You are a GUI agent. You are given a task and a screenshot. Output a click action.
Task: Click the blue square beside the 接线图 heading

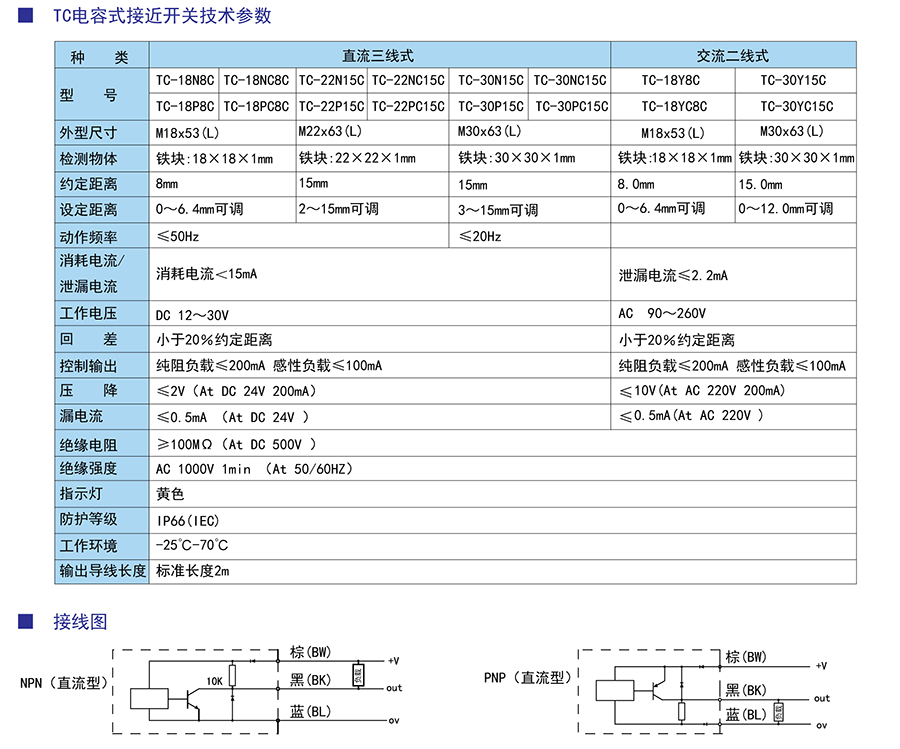point(29,621)
